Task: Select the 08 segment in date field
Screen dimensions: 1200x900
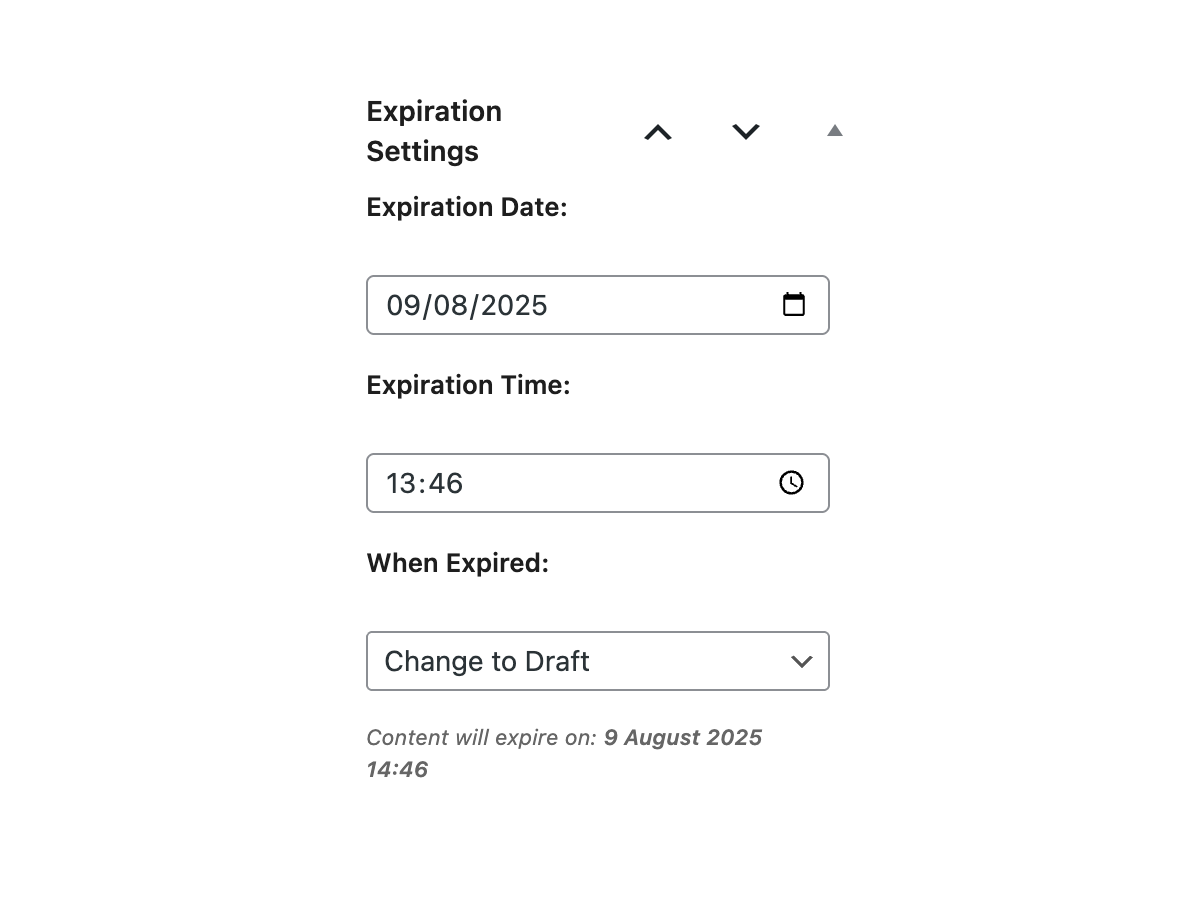Action: click(x=451, y=306)
